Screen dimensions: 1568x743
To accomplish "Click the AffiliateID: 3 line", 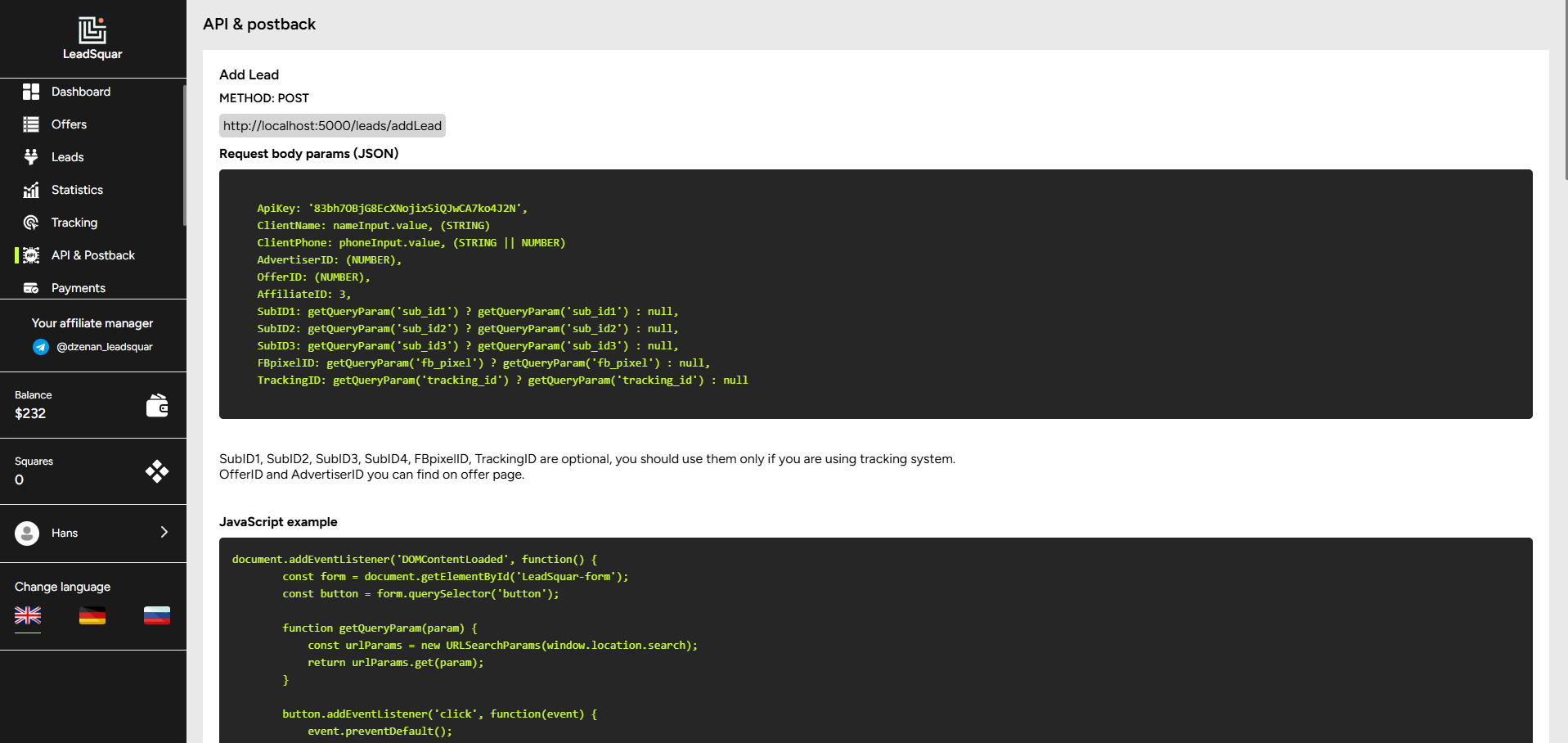I will pos(304,295).
